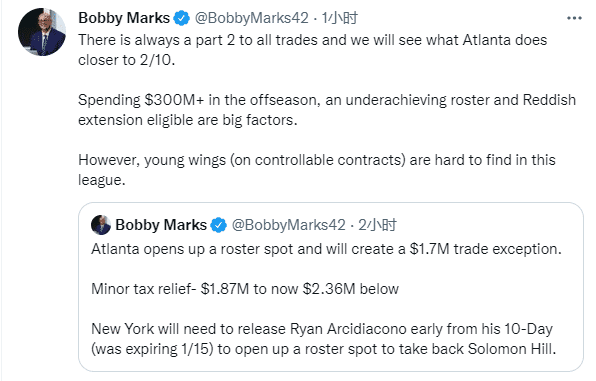This screenshot has height=381, width=596.
Task: Click the 2小时 timestamp on the quoted tweet
Action: pos(377,225)
